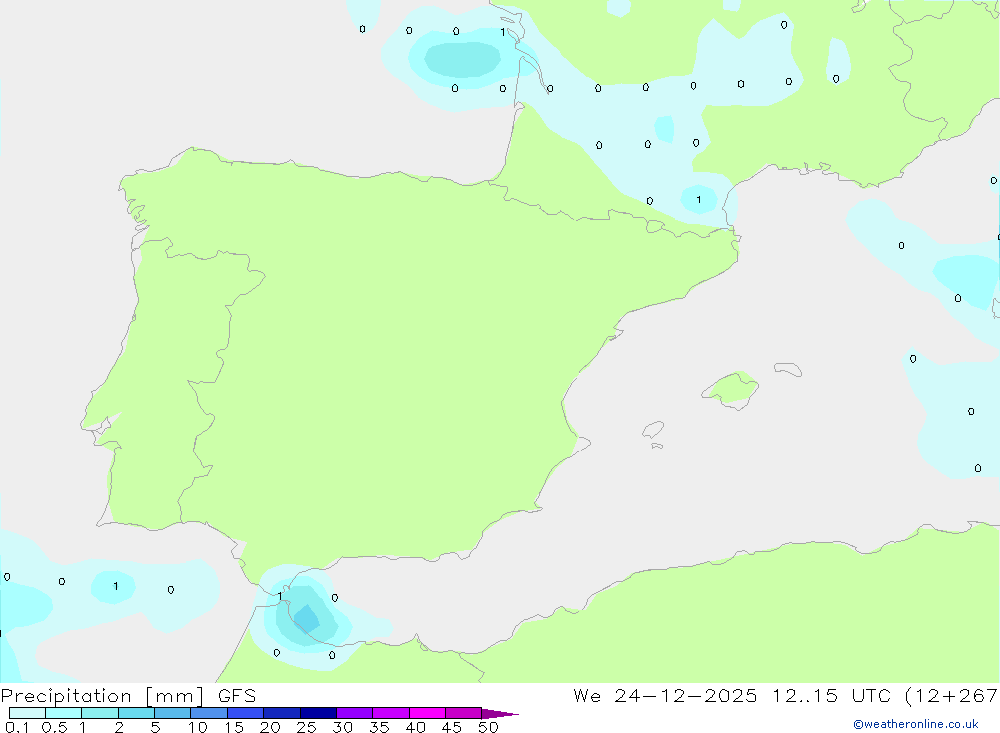Click the '1' value in Atlantic southwest of Portugal
This screenshot has width=1000, height=733.
[115, 586]
